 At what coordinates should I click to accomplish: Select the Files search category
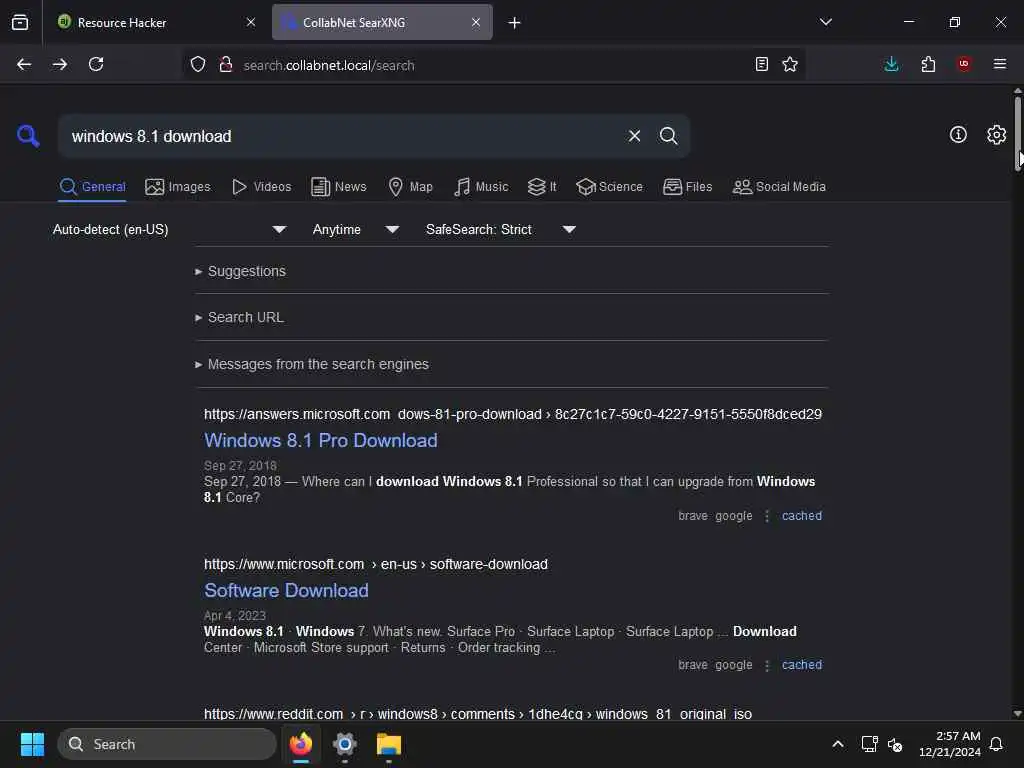pyautogui.click(x=688, y=187)
